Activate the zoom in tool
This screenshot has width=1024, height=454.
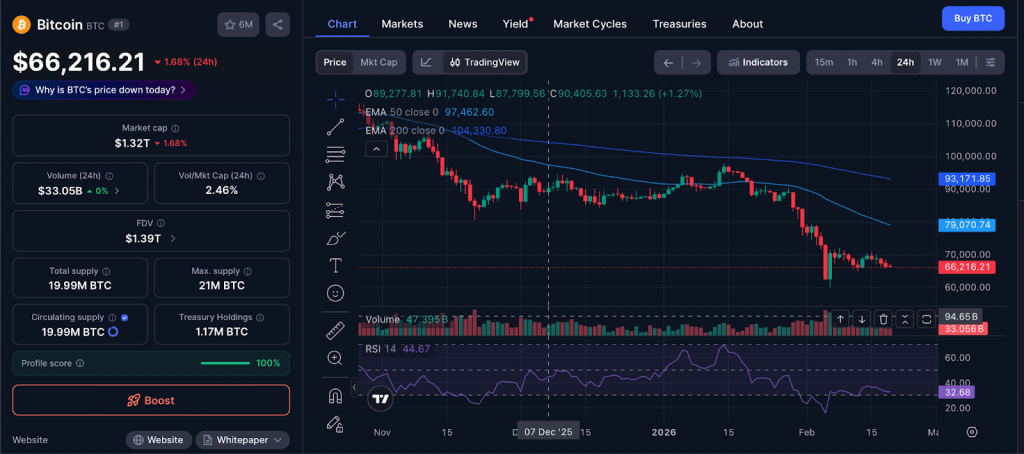tap(336, 358)
